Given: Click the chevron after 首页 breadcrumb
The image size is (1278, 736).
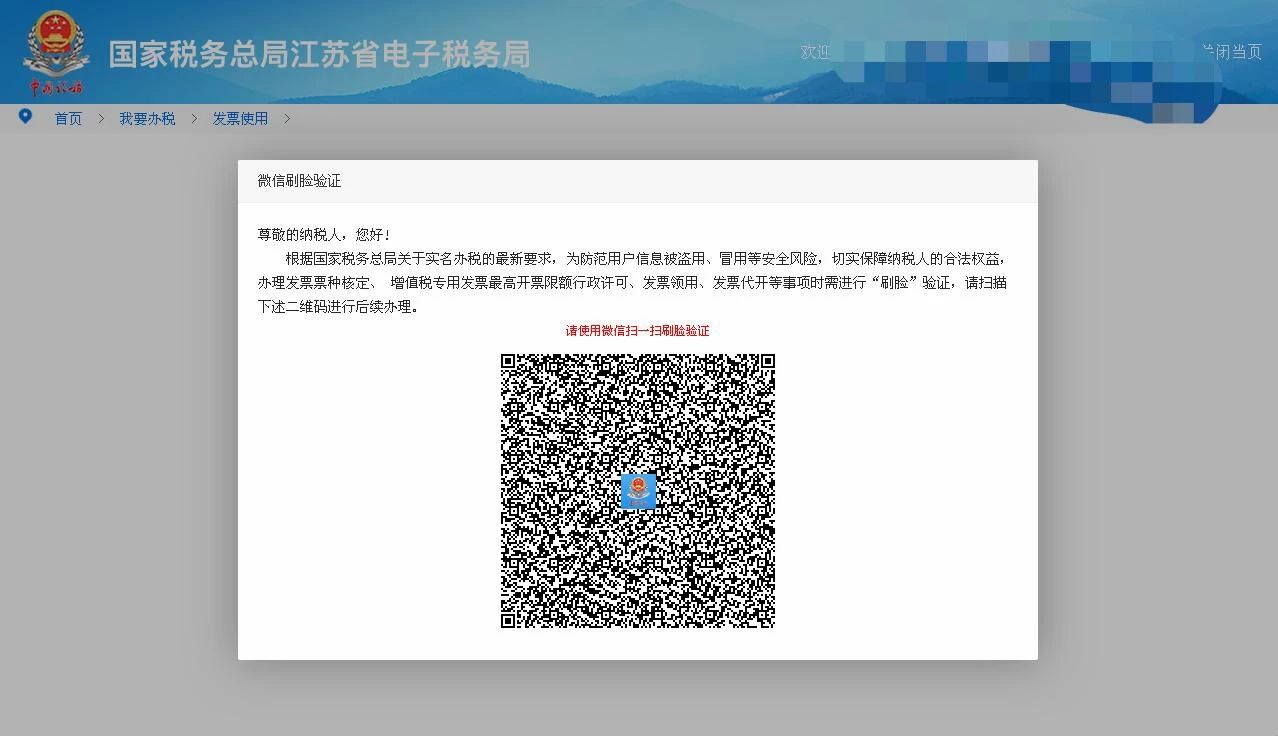Looking at the screenshot, I should click(x=101, y=119).
